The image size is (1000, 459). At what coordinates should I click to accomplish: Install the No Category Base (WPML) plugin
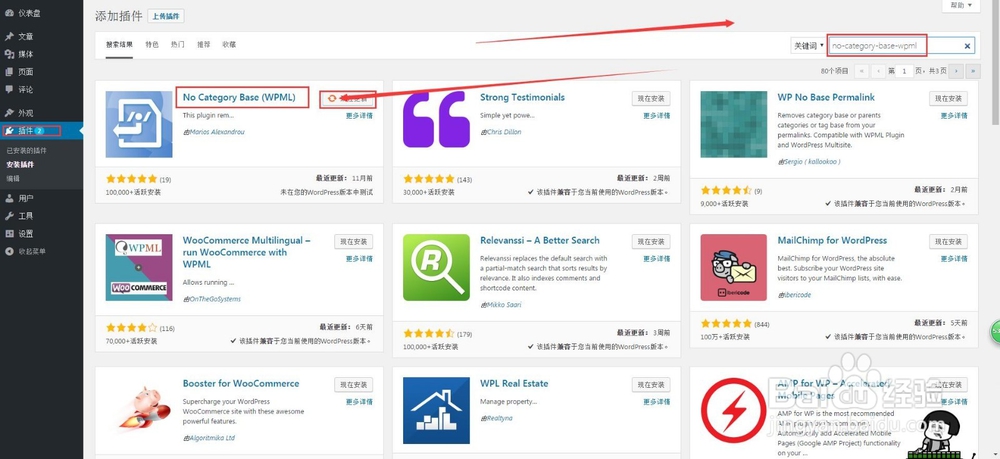click(x=347, y=99)
